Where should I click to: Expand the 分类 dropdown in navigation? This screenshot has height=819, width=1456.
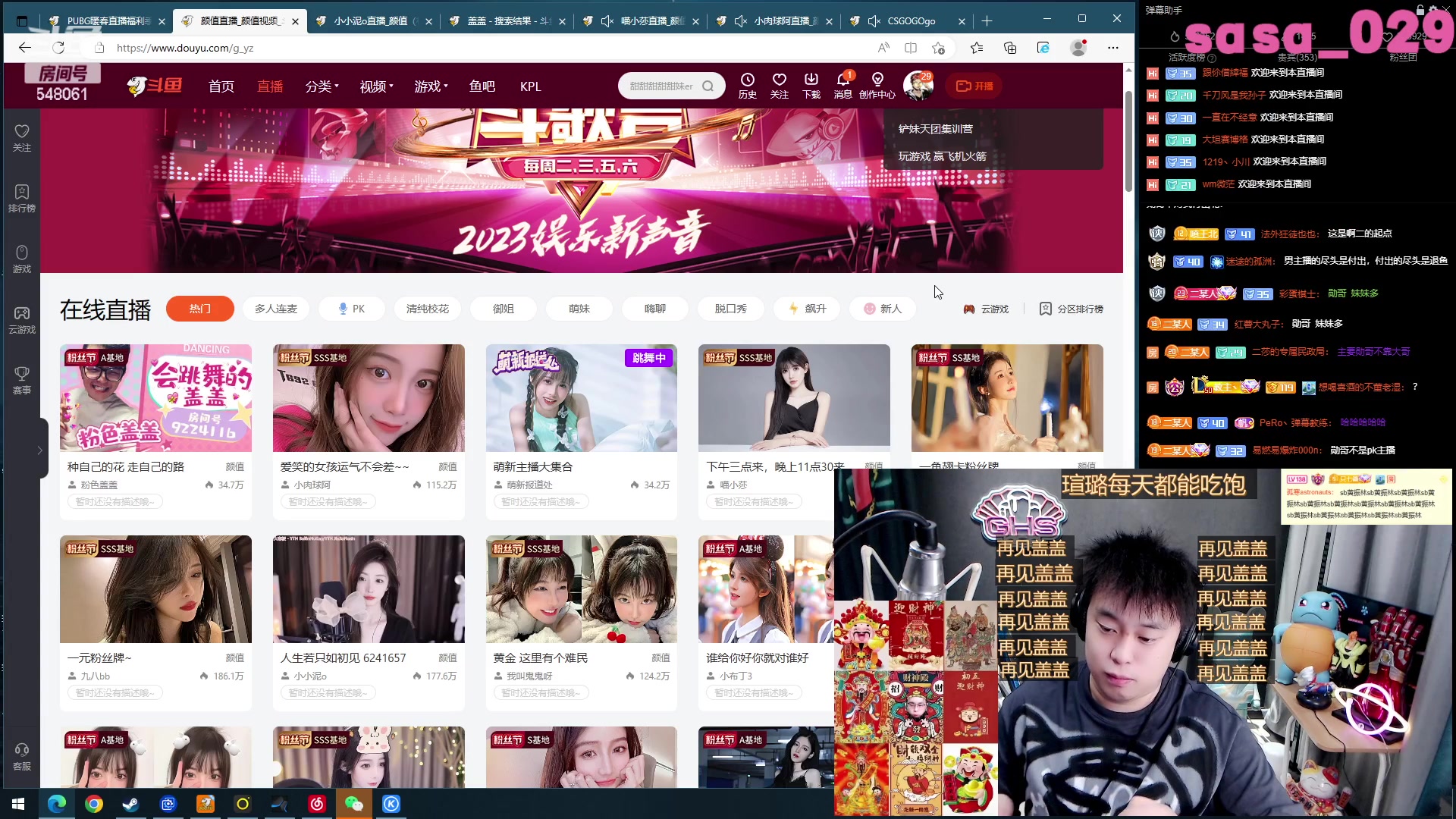[x=322, y=86]
